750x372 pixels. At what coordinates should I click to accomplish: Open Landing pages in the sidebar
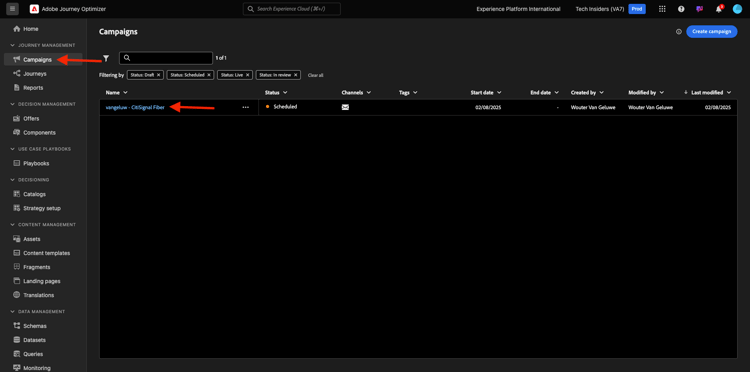[x=43, y=281]
